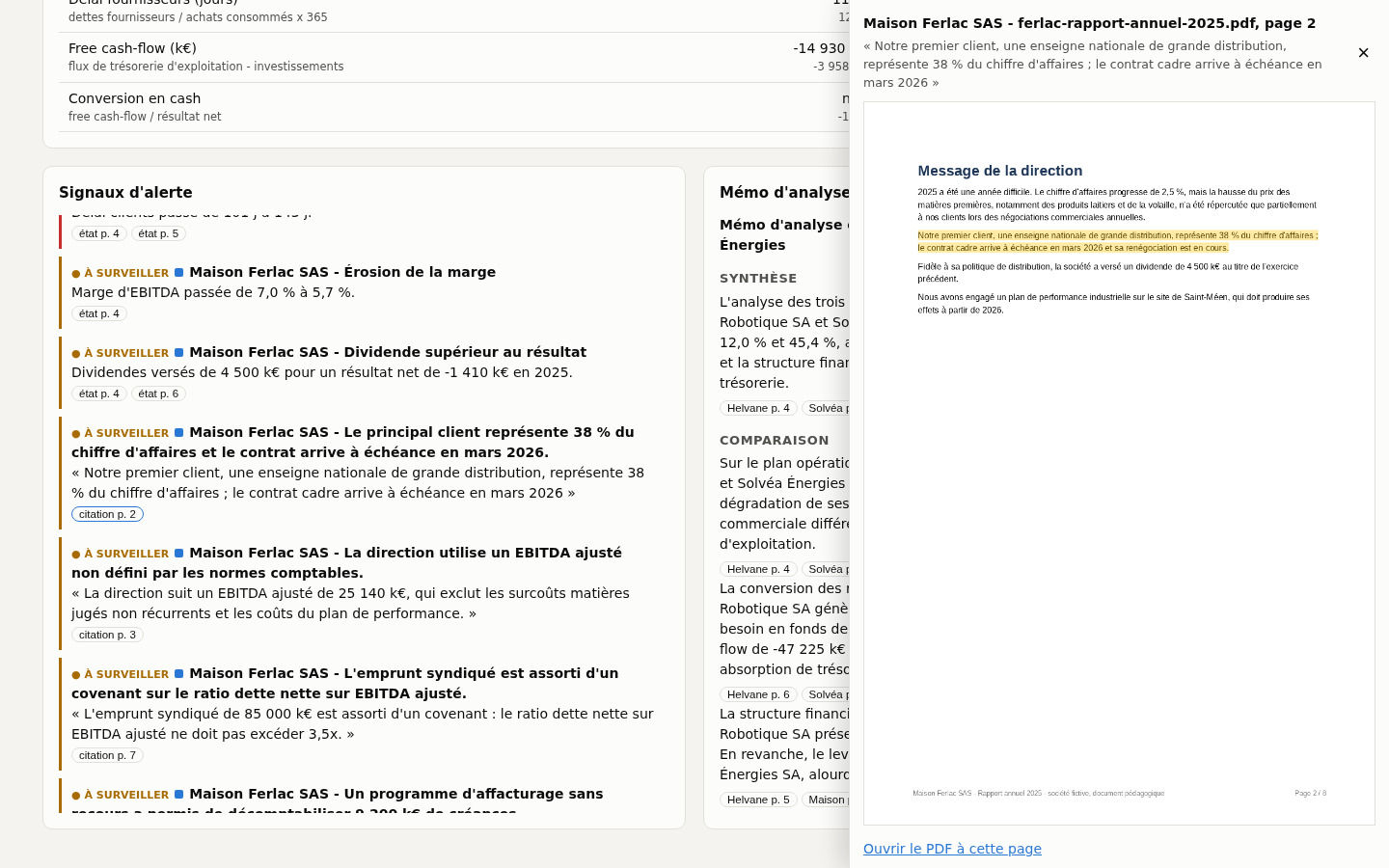1389x868 pixels.
Task: Click the 'Conversion en cash' metric label
Action: [x=135, y=98]
